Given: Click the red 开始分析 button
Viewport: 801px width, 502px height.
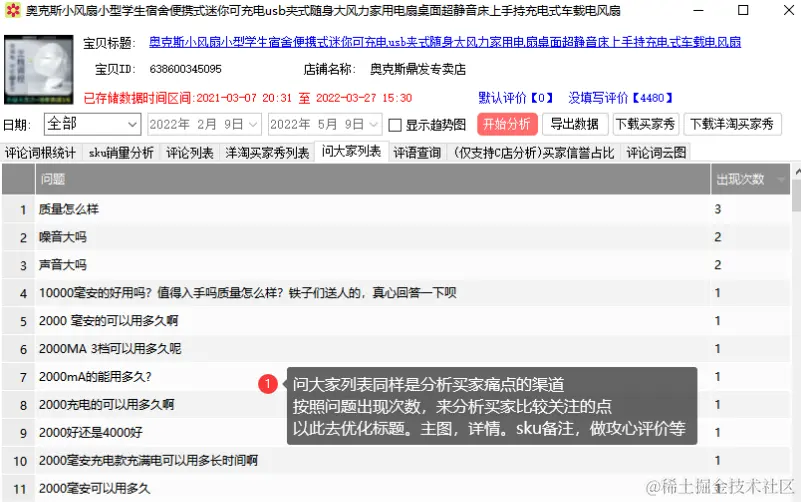Looking at the screenshot, I should 507,124.
